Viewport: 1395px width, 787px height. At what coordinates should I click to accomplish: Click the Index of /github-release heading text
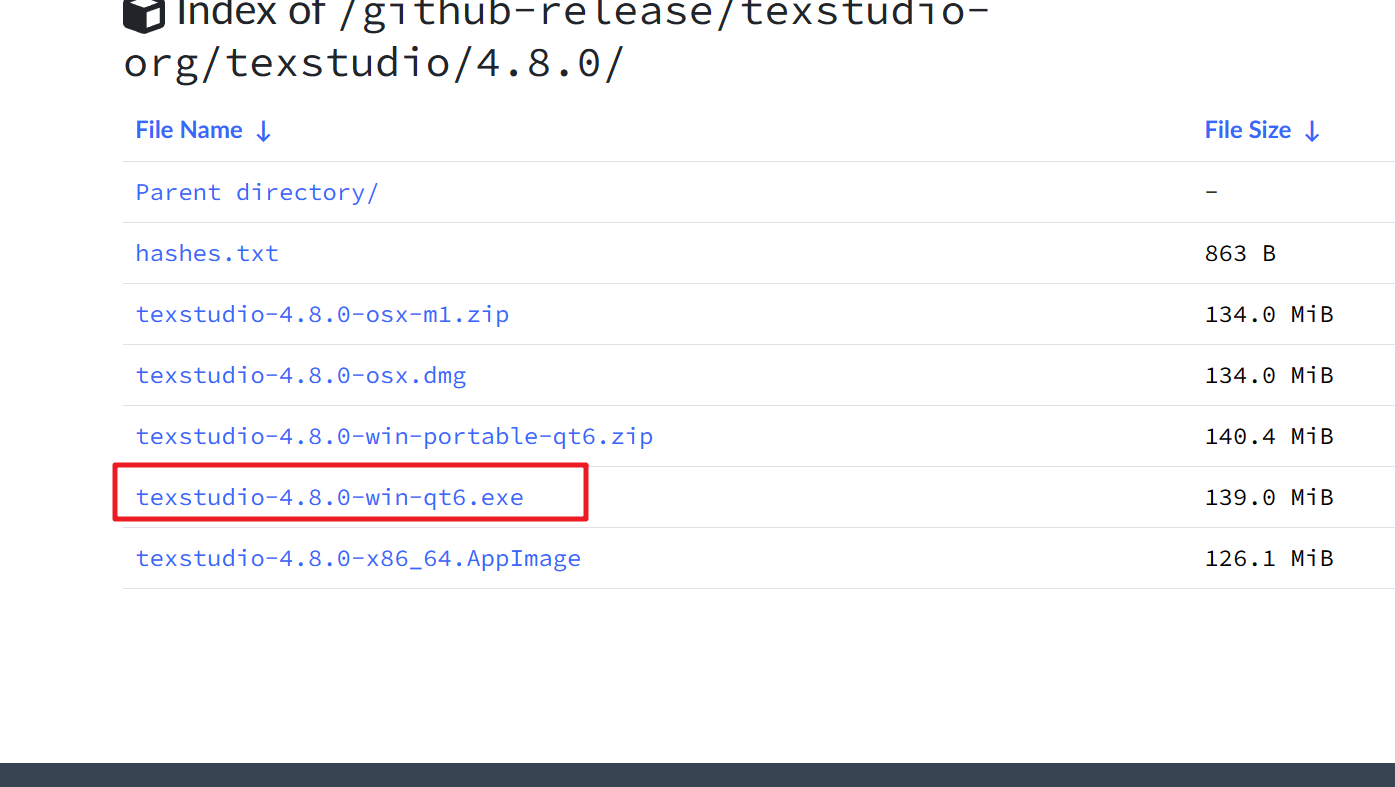[x=556, y=40]
